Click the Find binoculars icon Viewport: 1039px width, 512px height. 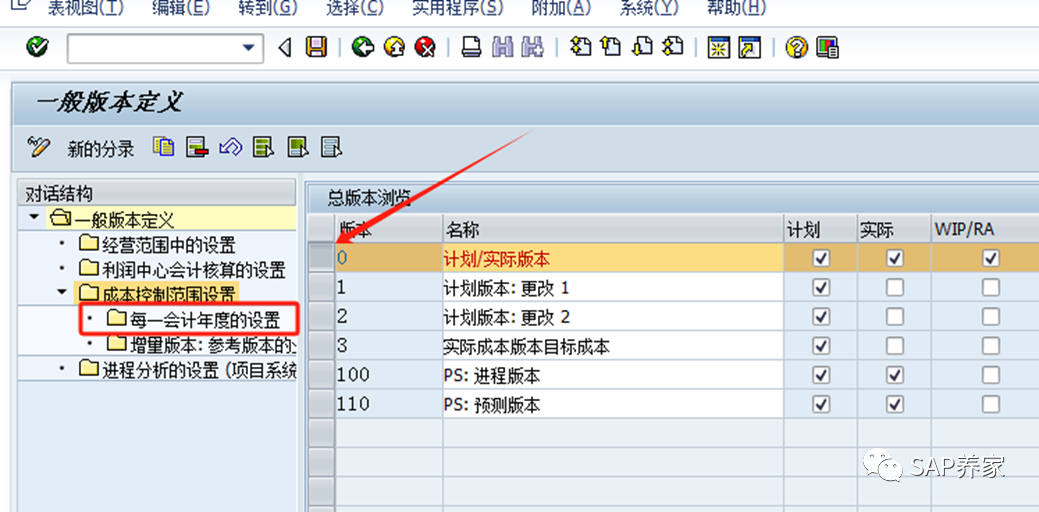coord(503,47)
